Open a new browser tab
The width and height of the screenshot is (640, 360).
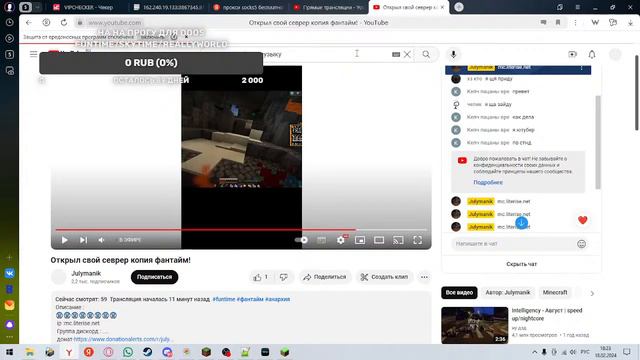(x=459, y=7)
